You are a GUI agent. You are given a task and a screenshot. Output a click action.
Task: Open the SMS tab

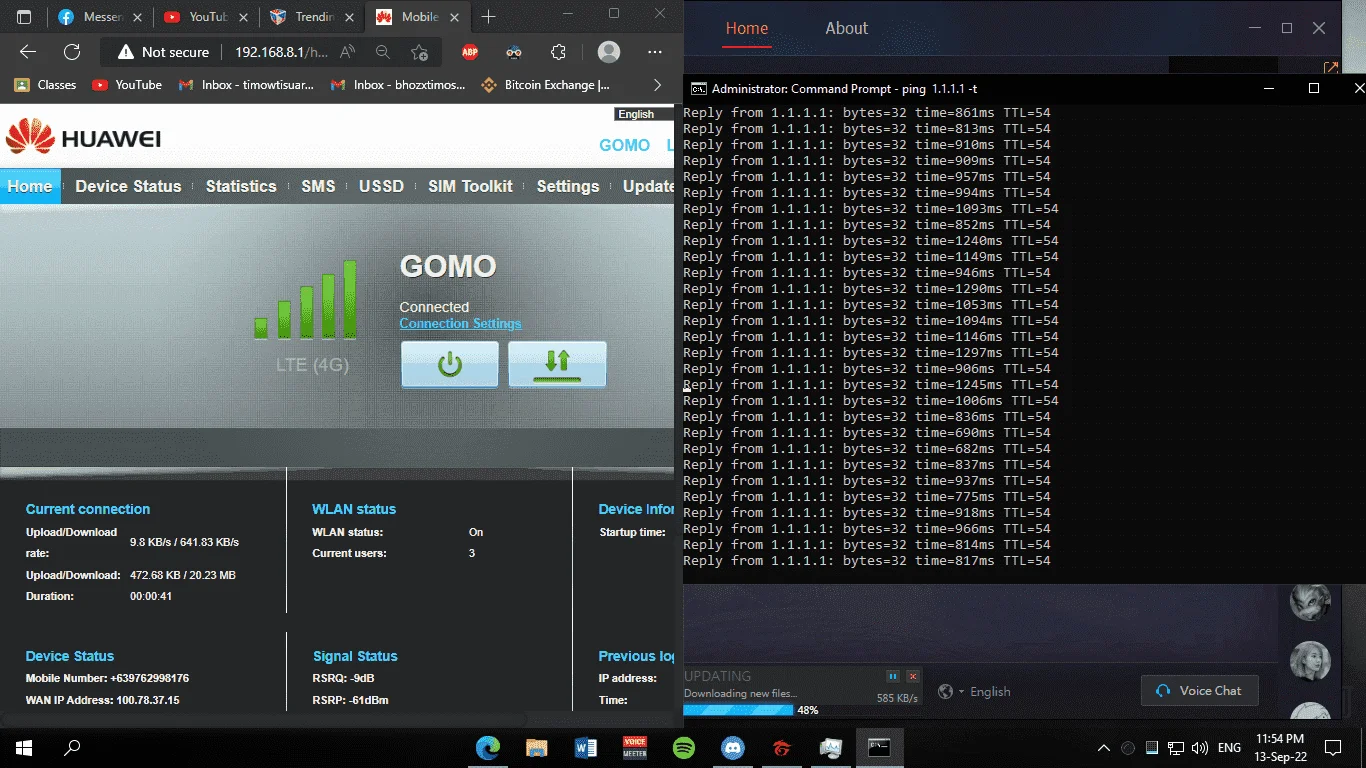(318, 186)
